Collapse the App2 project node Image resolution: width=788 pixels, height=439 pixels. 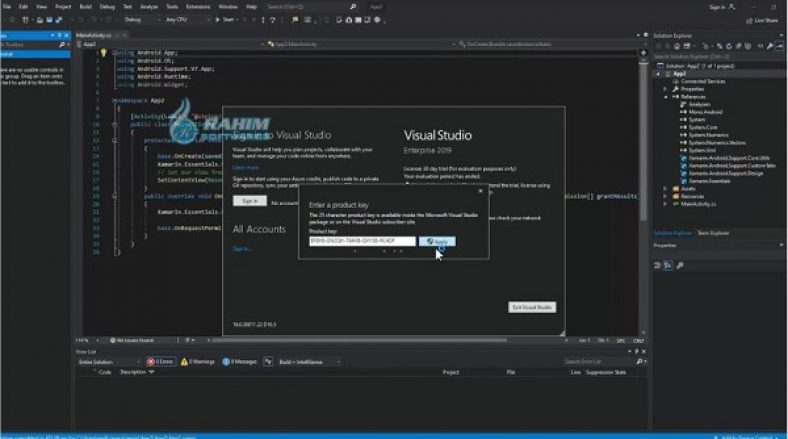point(658,74)
